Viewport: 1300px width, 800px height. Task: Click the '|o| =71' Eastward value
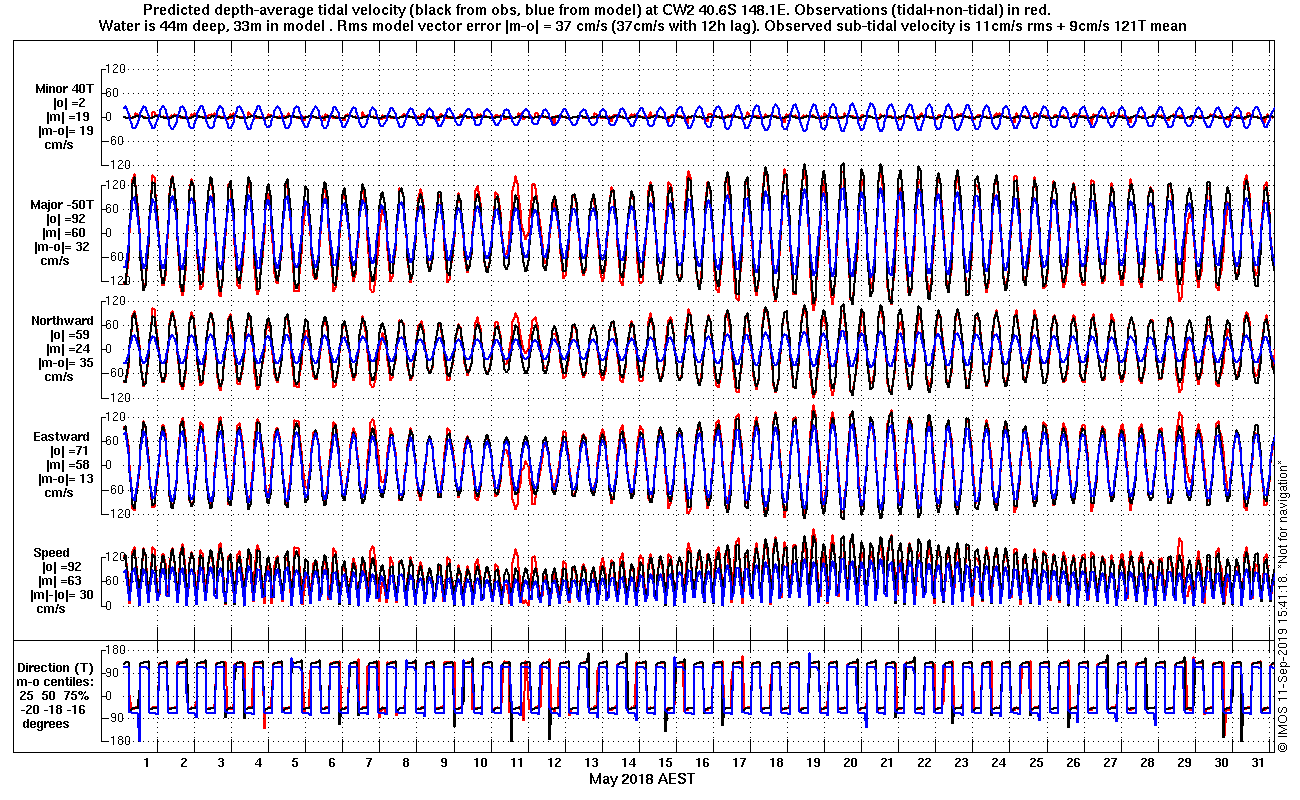(71, 451)
